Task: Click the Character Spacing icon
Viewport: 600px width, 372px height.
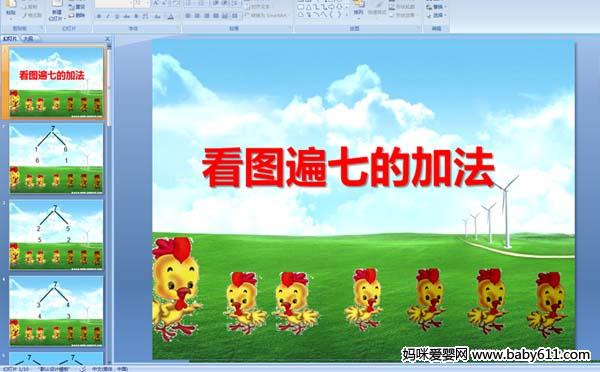Action: pyautogui.click(x=145, y=16)
